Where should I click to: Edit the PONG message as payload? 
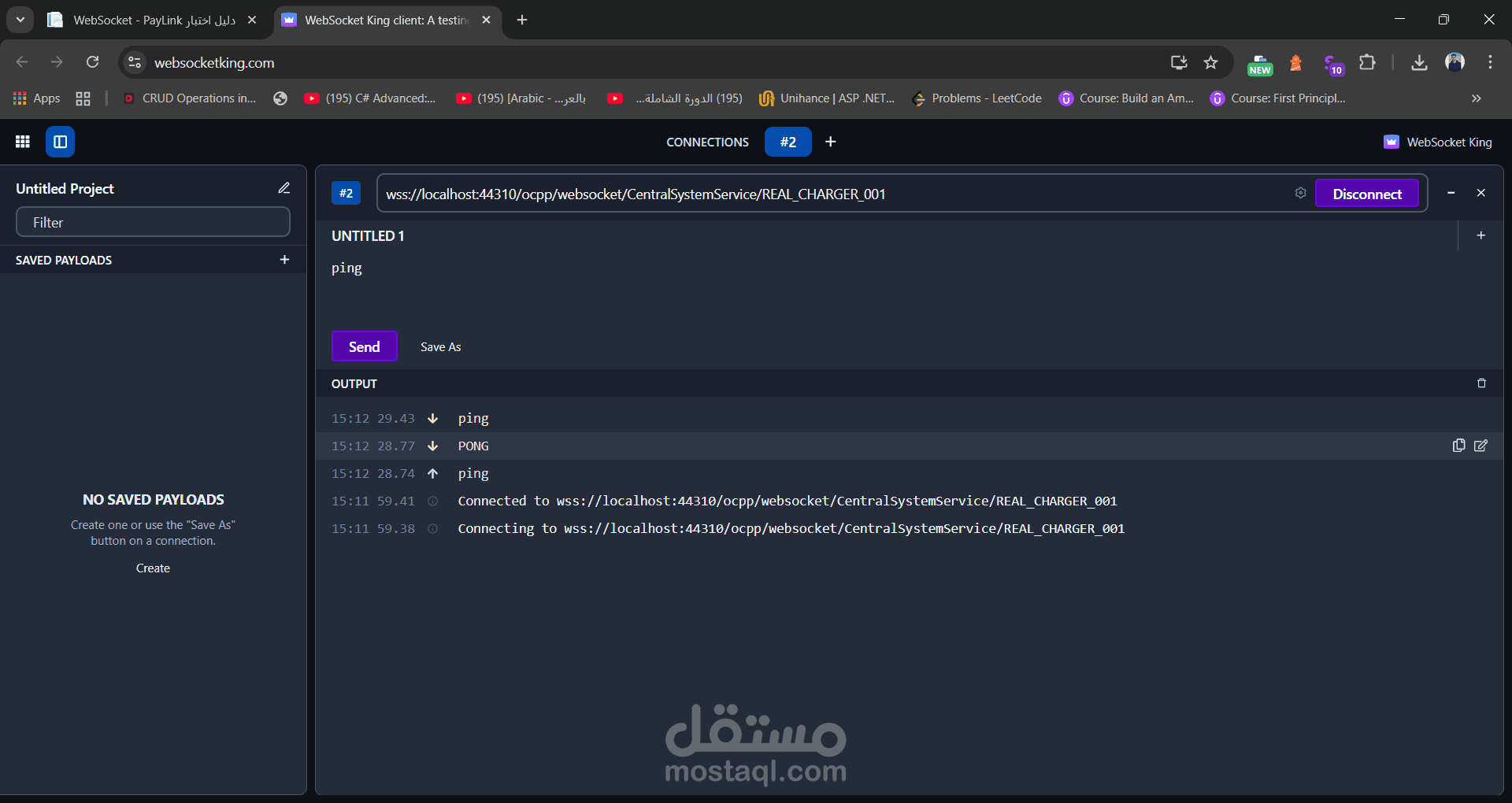click(x=1480, y=446)
